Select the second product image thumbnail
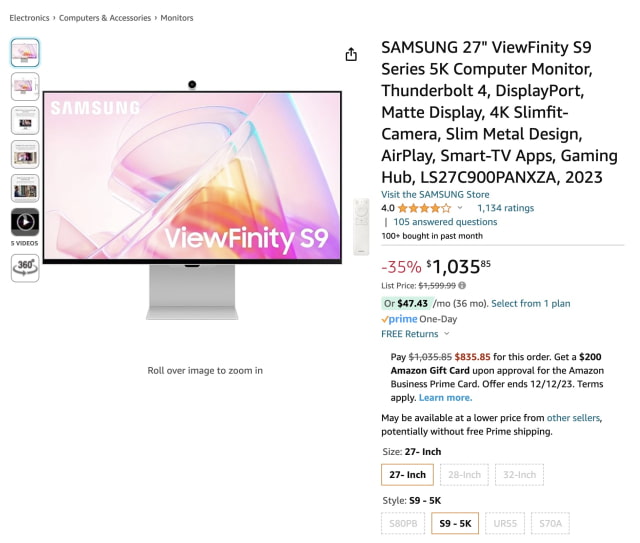Viewport: 640px width, 543px height. pos(25,87)
